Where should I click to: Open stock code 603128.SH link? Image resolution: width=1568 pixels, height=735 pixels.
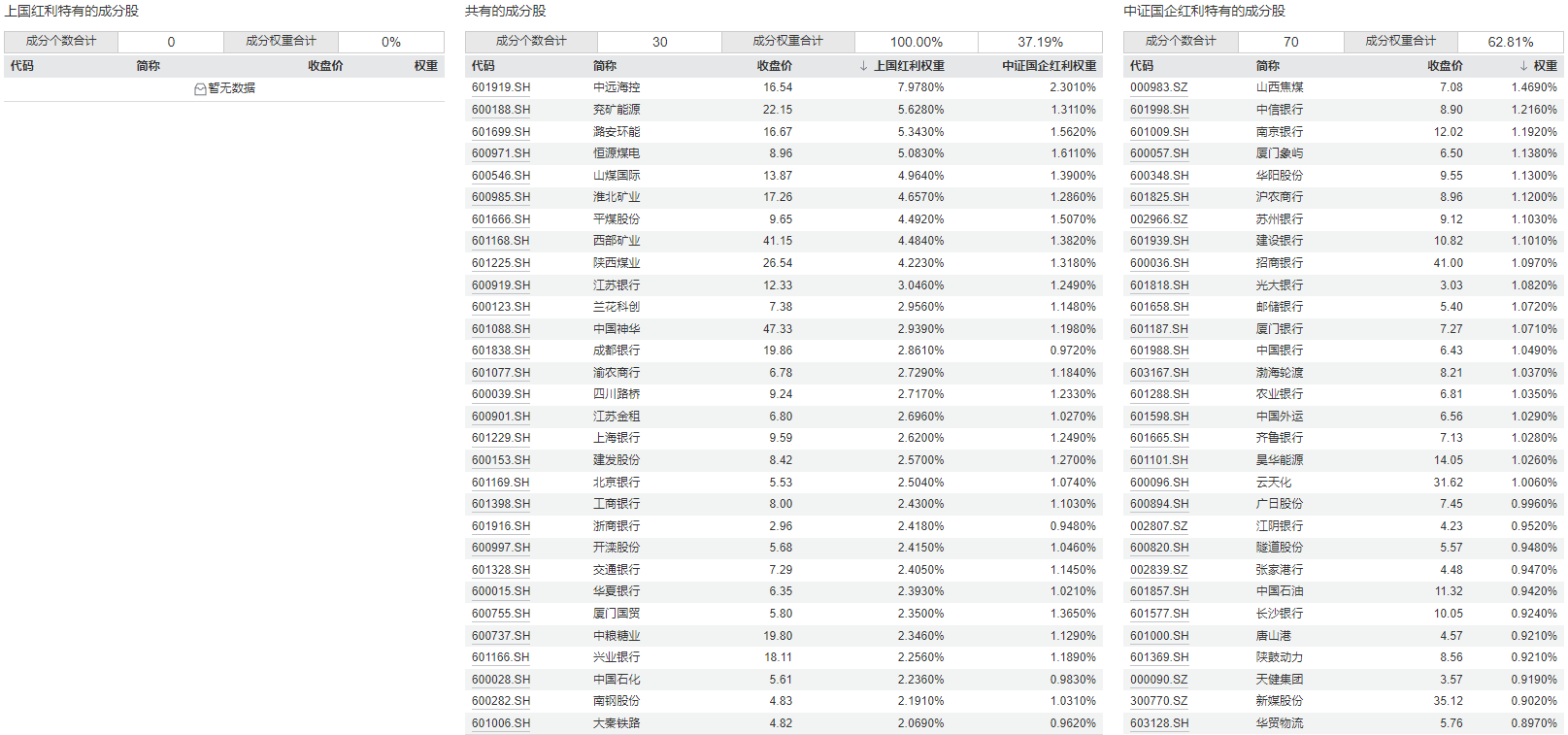(x=1159, y=723)
